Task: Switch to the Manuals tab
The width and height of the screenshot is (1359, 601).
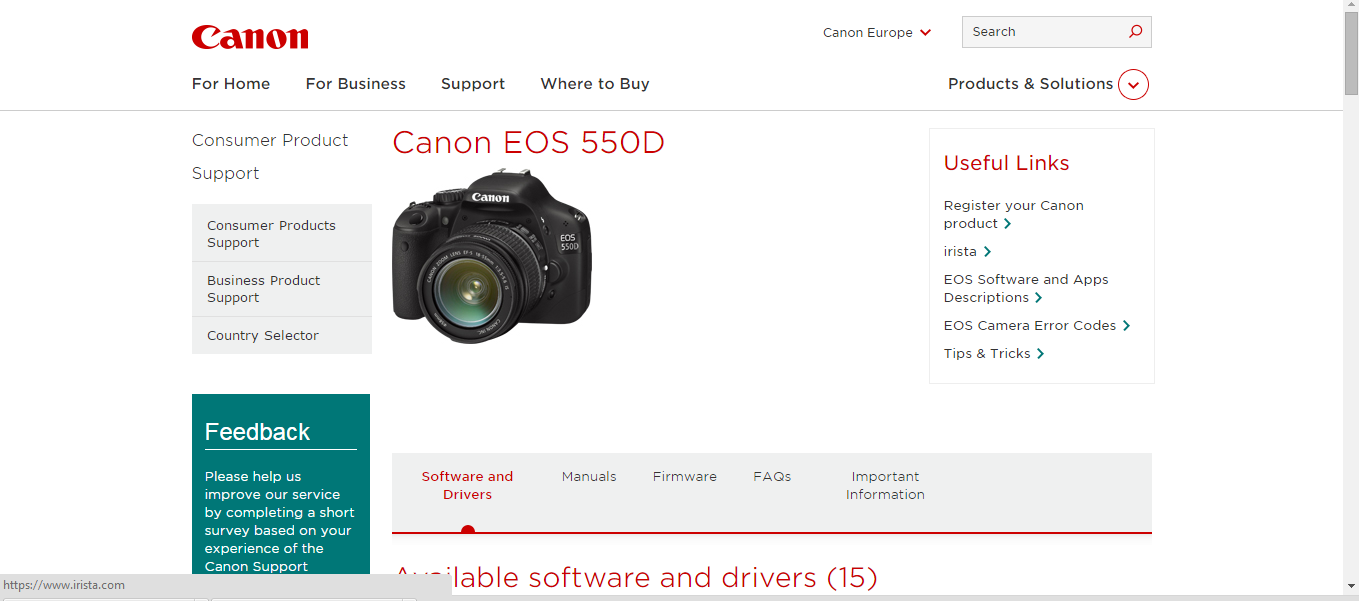Action: 589,477
